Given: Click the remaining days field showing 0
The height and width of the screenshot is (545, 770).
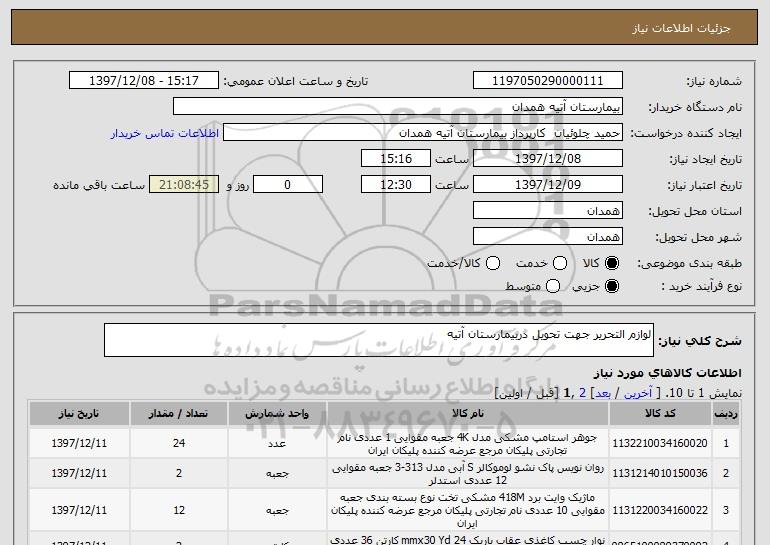Looking at the screenshot, I should 288,185.
